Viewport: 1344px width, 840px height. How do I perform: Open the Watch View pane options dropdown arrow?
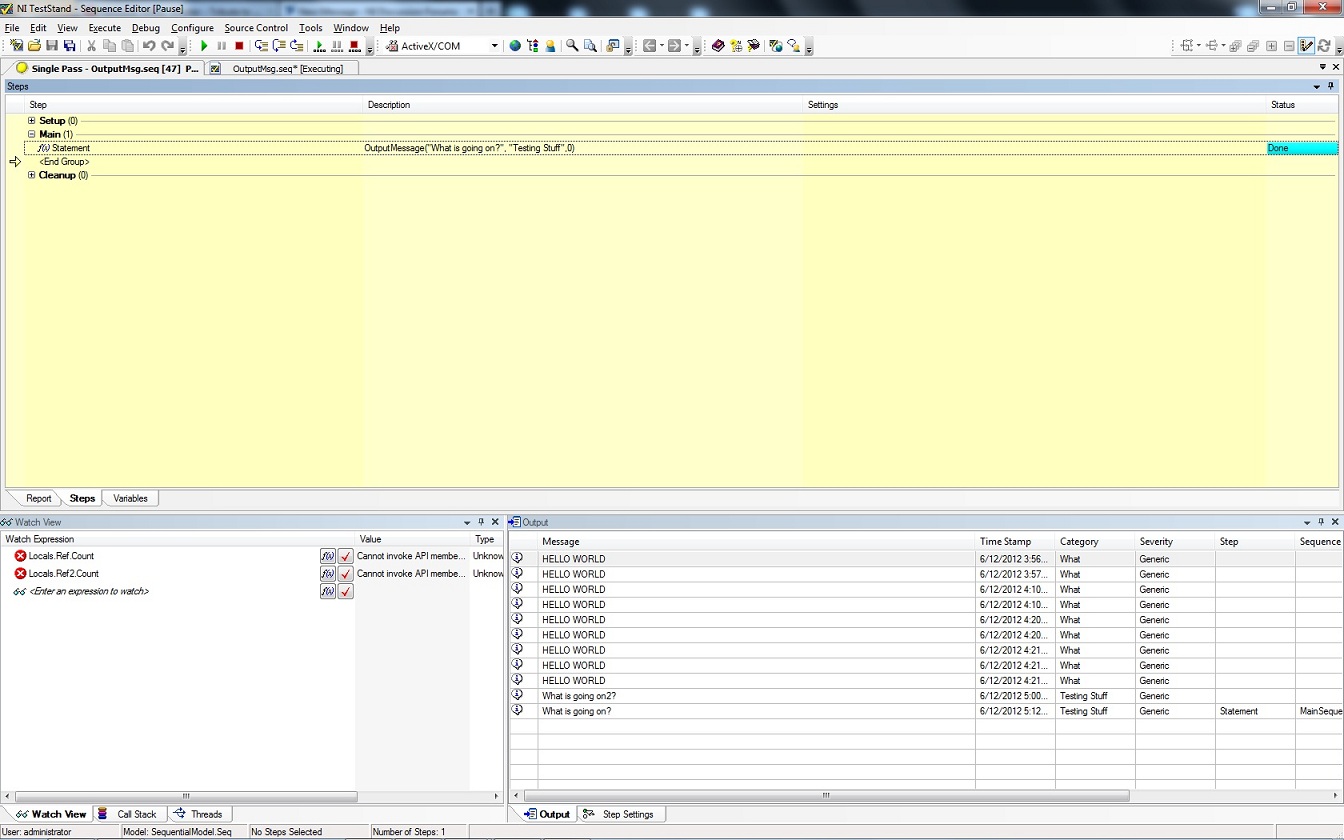click(467, 522)
